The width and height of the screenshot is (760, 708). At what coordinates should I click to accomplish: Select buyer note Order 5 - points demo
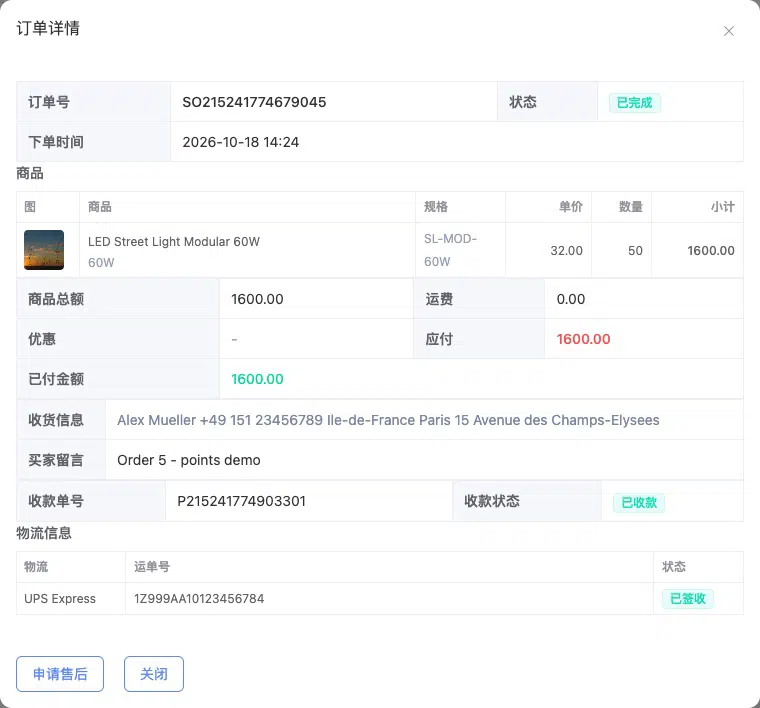tap(189, 460)
